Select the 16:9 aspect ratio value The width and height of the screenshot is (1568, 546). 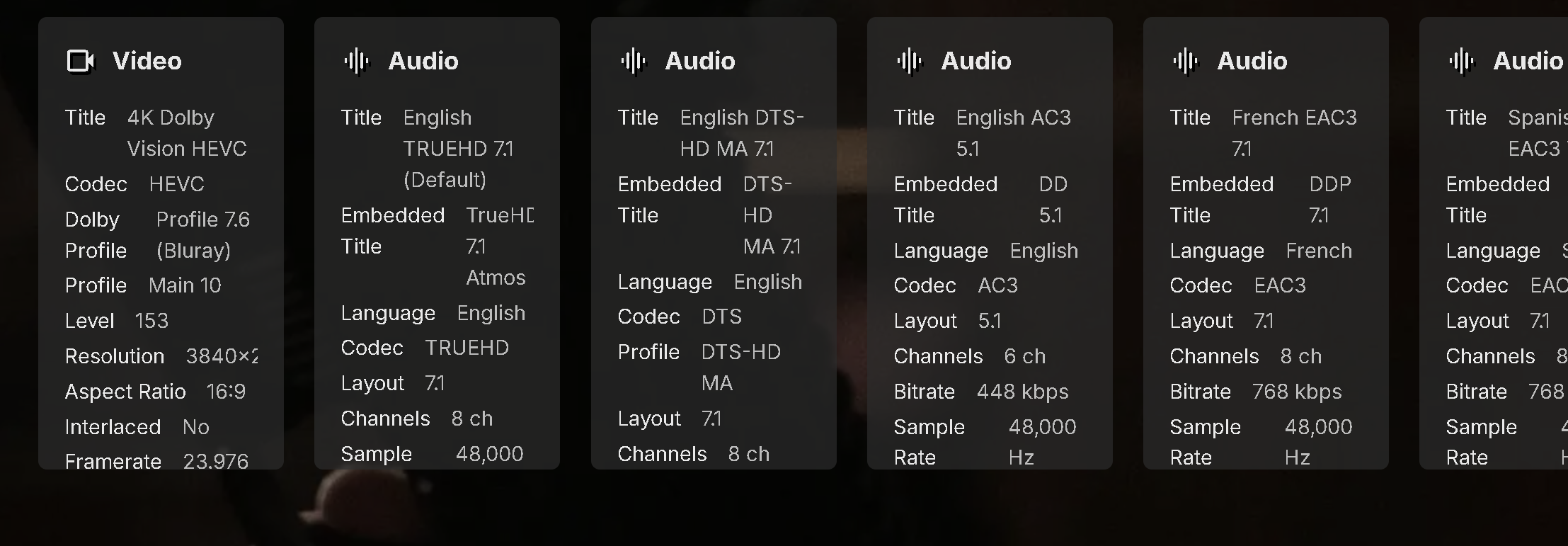point(226,392)
